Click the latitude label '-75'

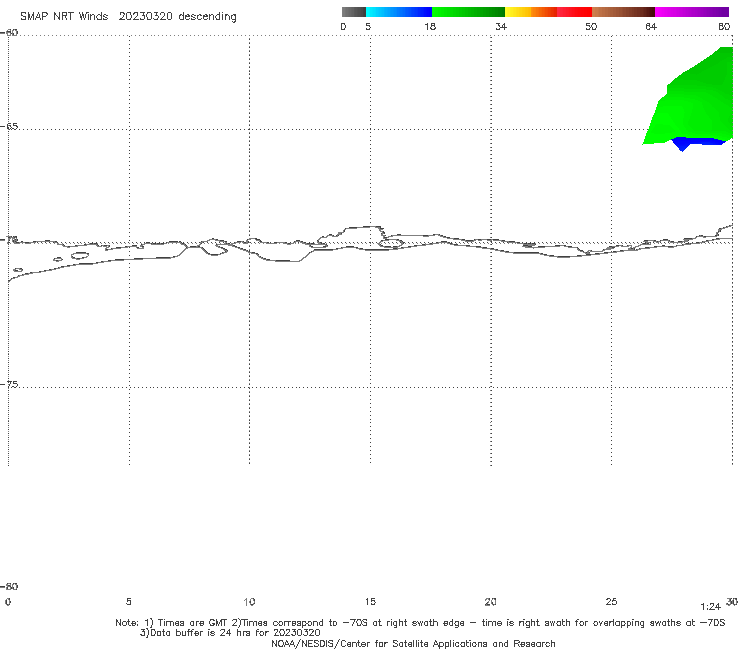[9, 384]
